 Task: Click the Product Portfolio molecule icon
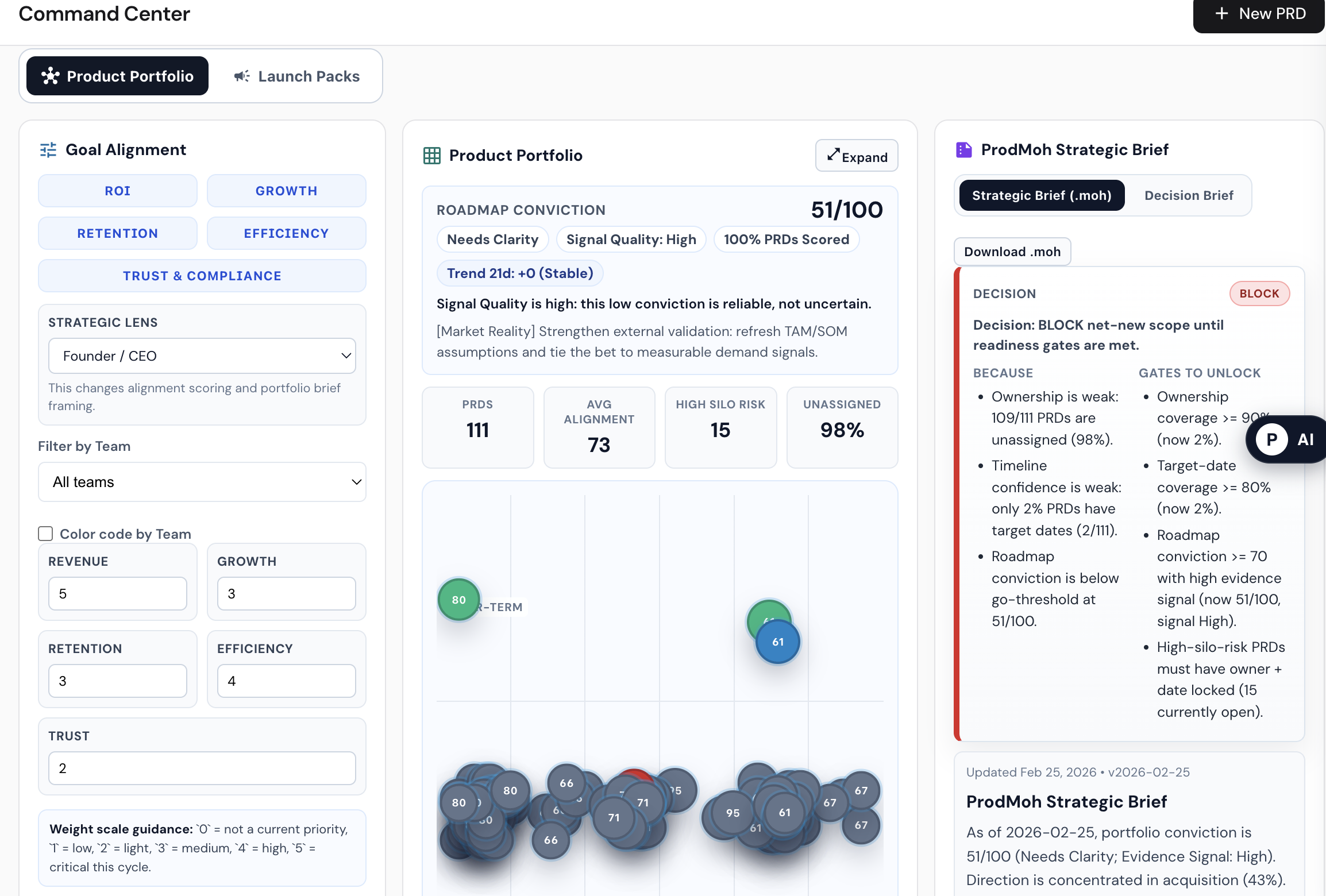pos(51,75)
